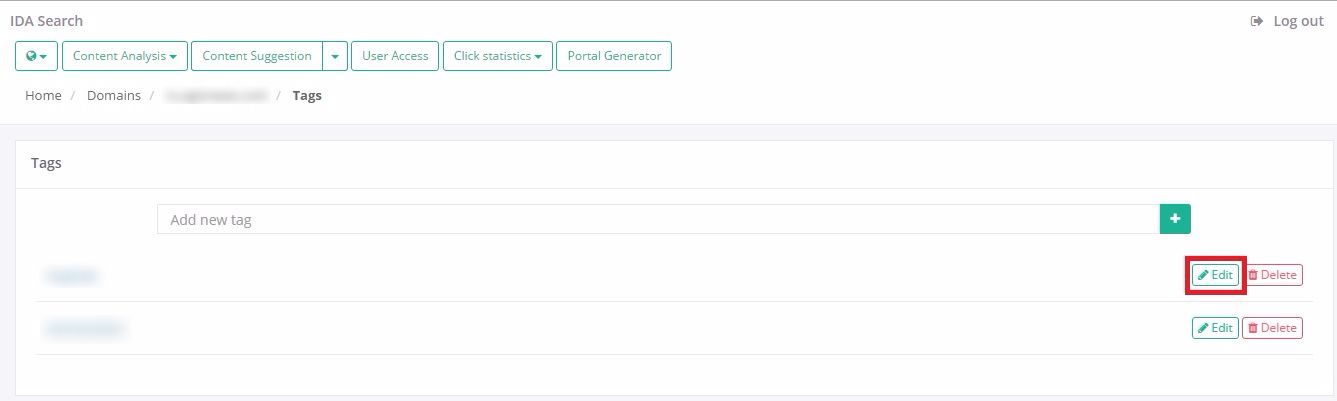
Task: Expand the Click statistics dropdown
Action: point(497,56)
